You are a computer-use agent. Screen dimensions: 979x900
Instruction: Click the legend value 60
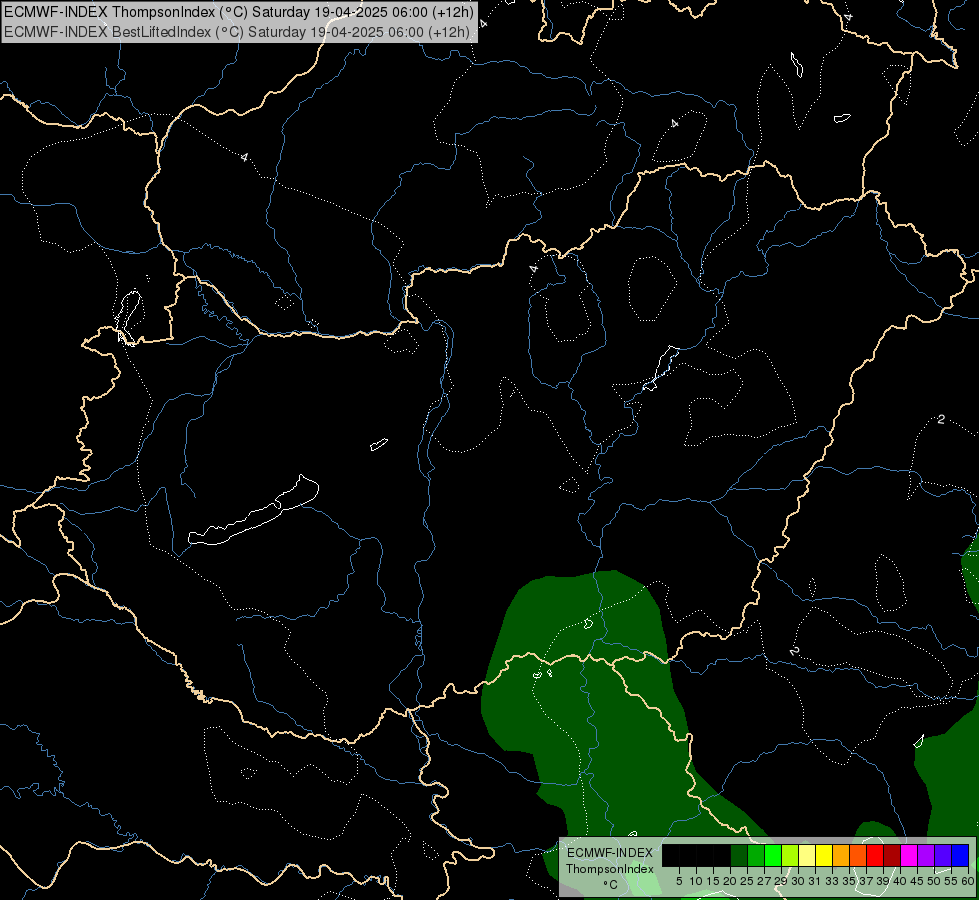point(968,881)
